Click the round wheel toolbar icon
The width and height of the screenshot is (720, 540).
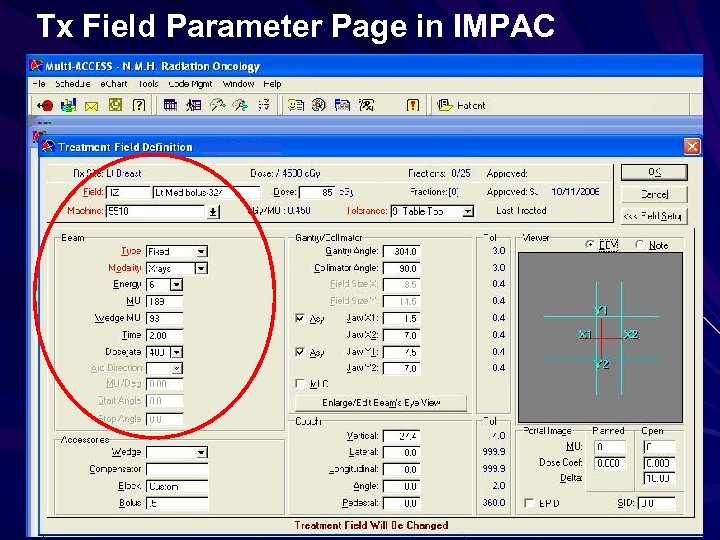[x=319, y=105]
